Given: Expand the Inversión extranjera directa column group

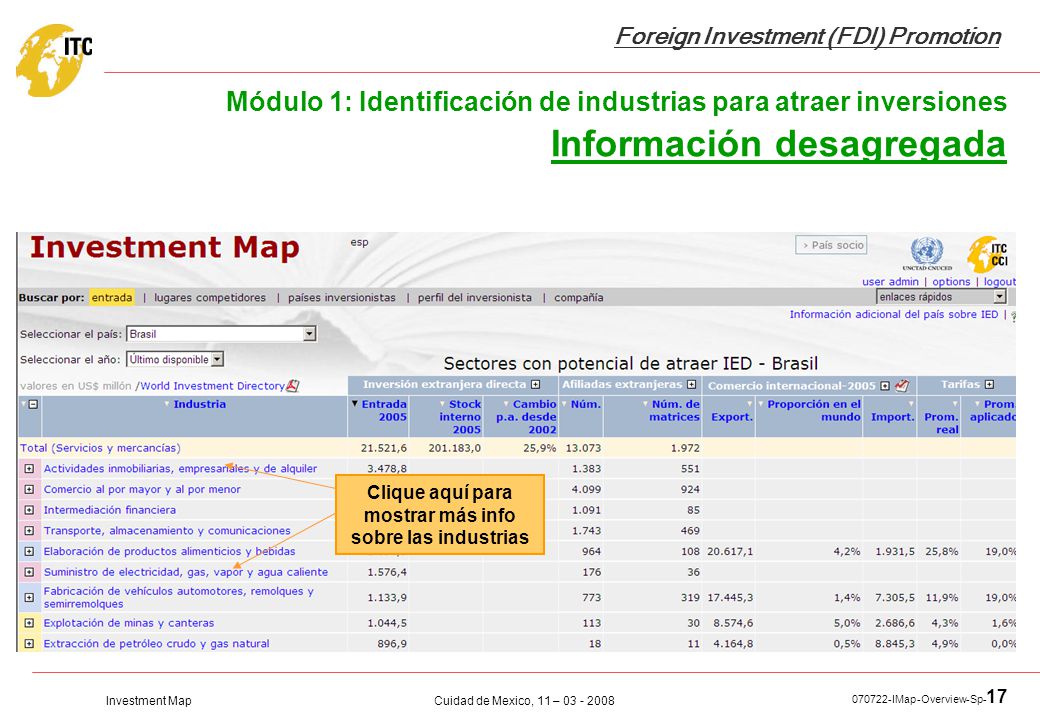Looking at the screenshot, I should pyautogui.click(x=535, y=385).
